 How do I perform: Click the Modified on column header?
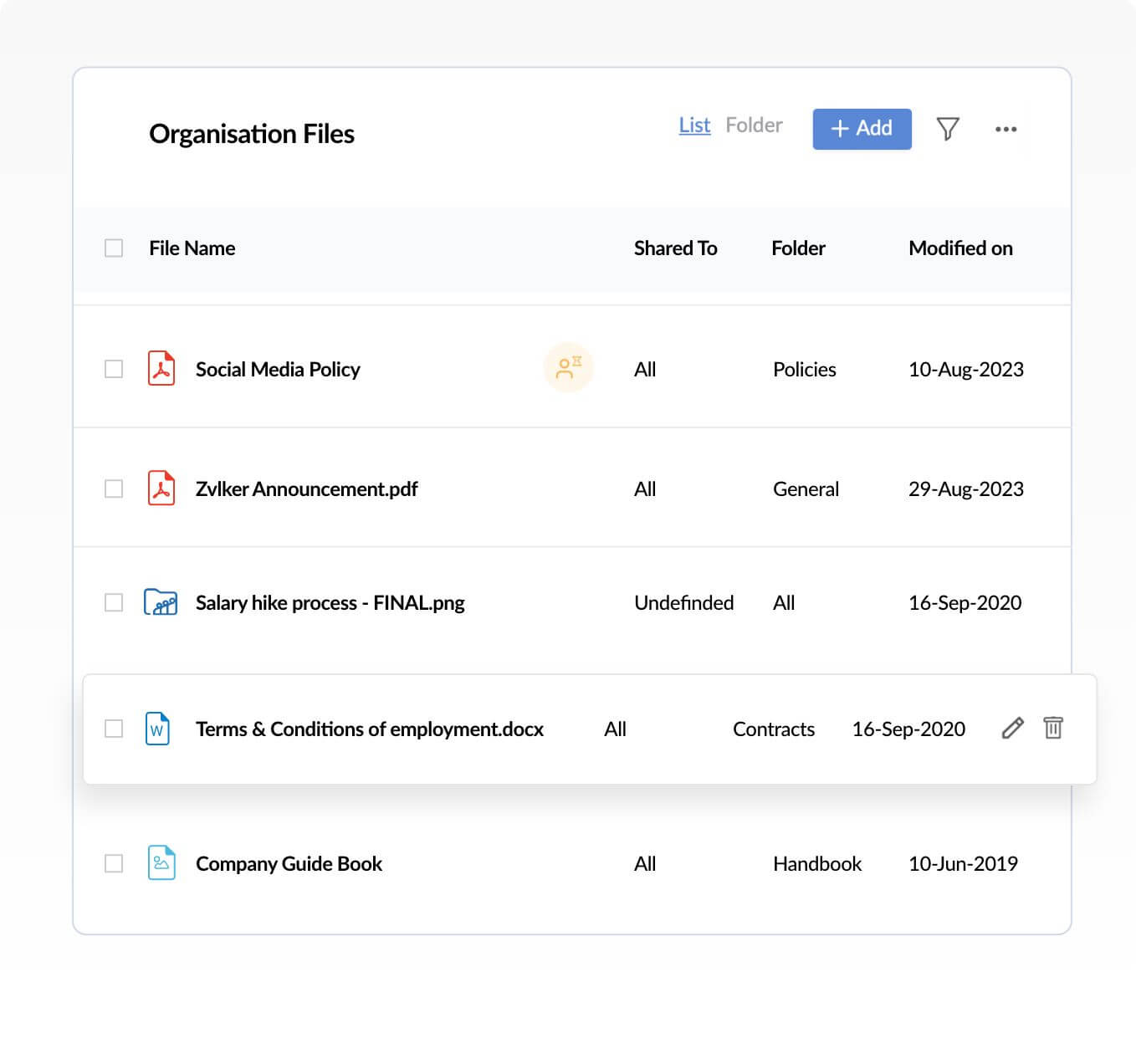point(960,248)
